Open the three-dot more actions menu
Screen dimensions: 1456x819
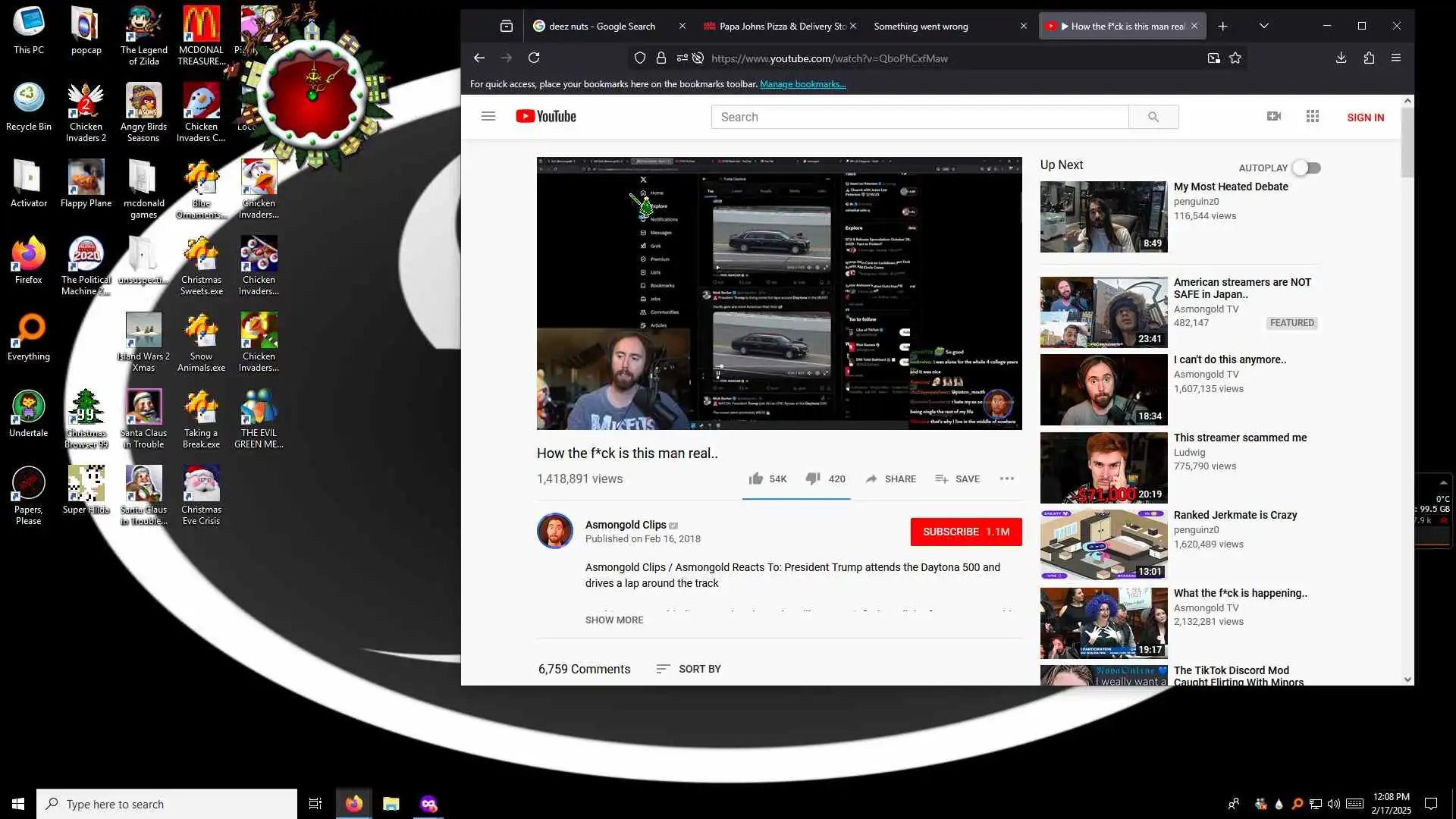point(1006,479)
